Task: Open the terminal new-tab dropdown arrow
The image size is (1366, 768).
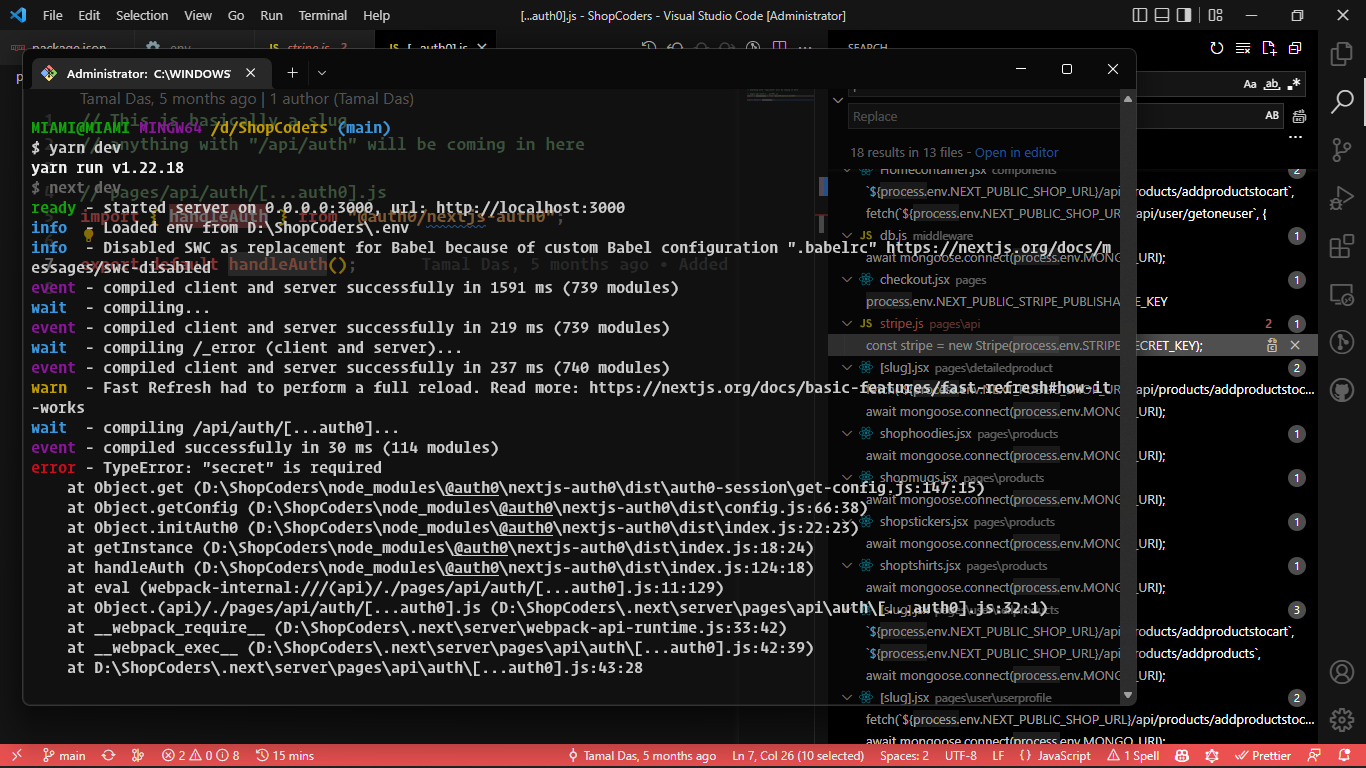Action: pos(322,73)
